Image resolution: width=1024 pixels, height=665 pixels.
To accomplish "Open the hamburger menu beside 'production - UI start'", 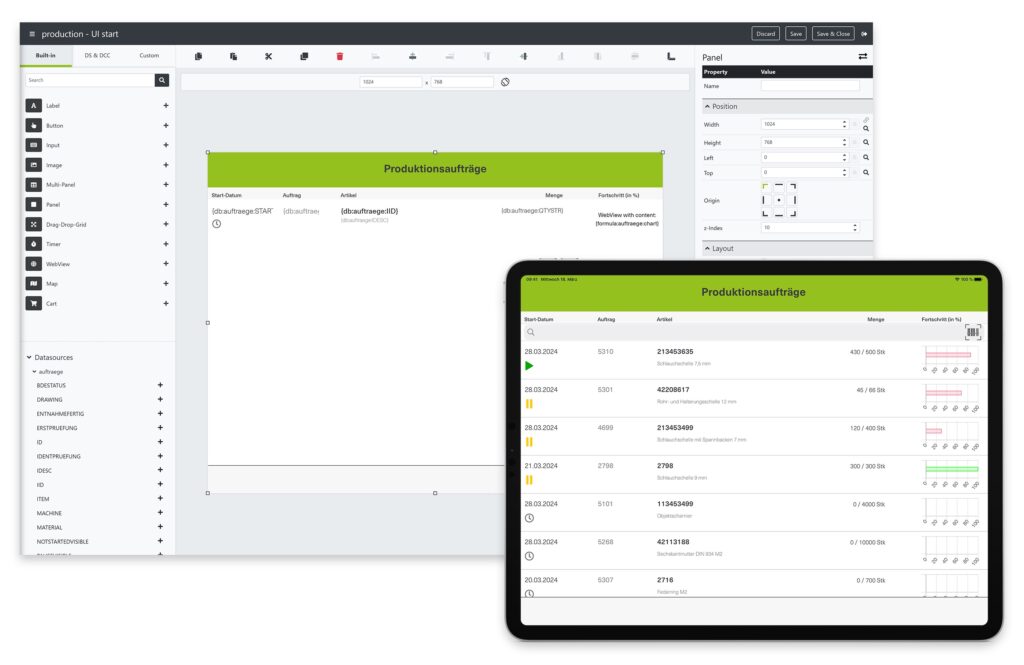I will (32, 34).
